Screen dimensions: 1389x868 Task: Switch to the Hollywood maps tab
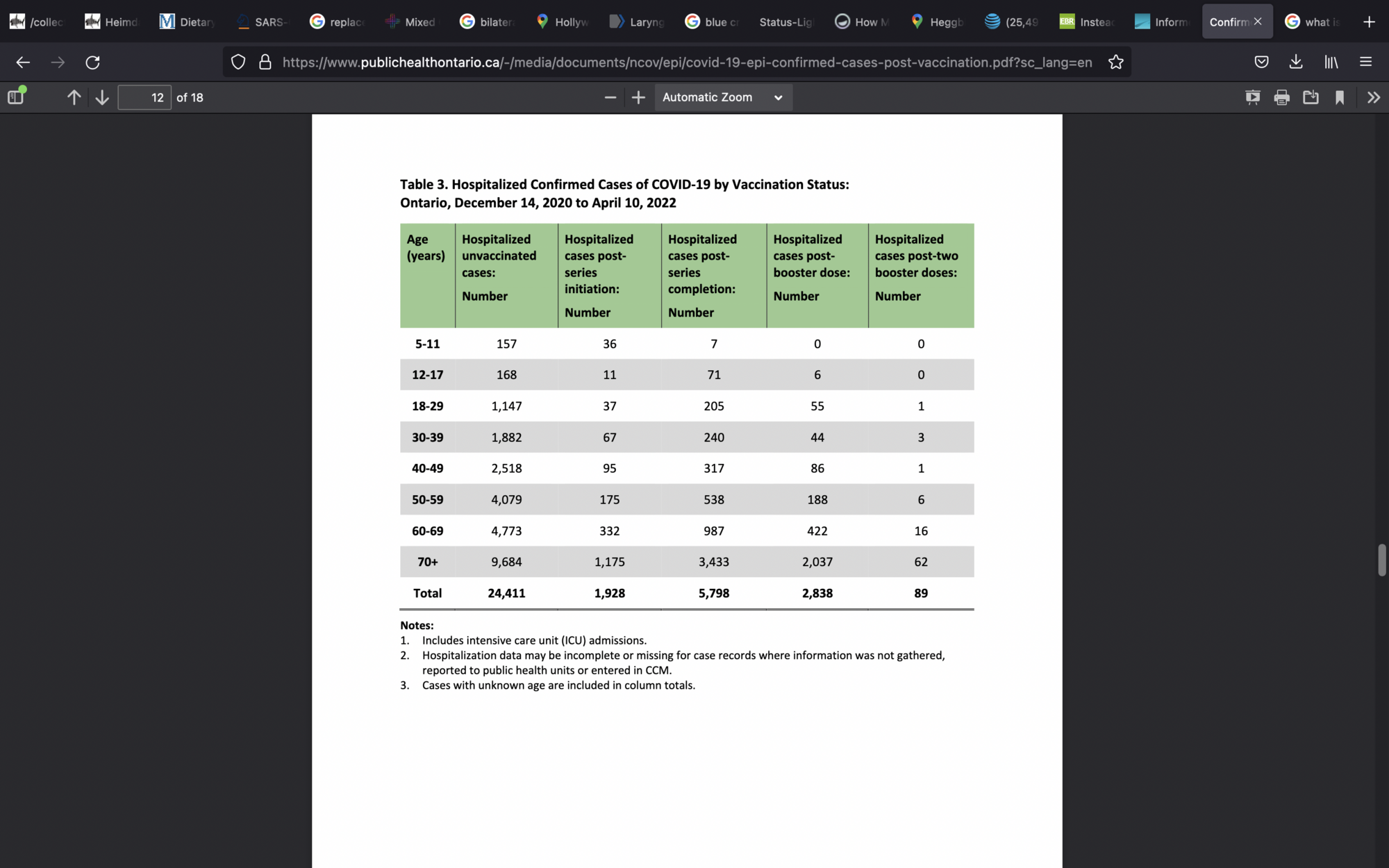[x=563, y=22]
